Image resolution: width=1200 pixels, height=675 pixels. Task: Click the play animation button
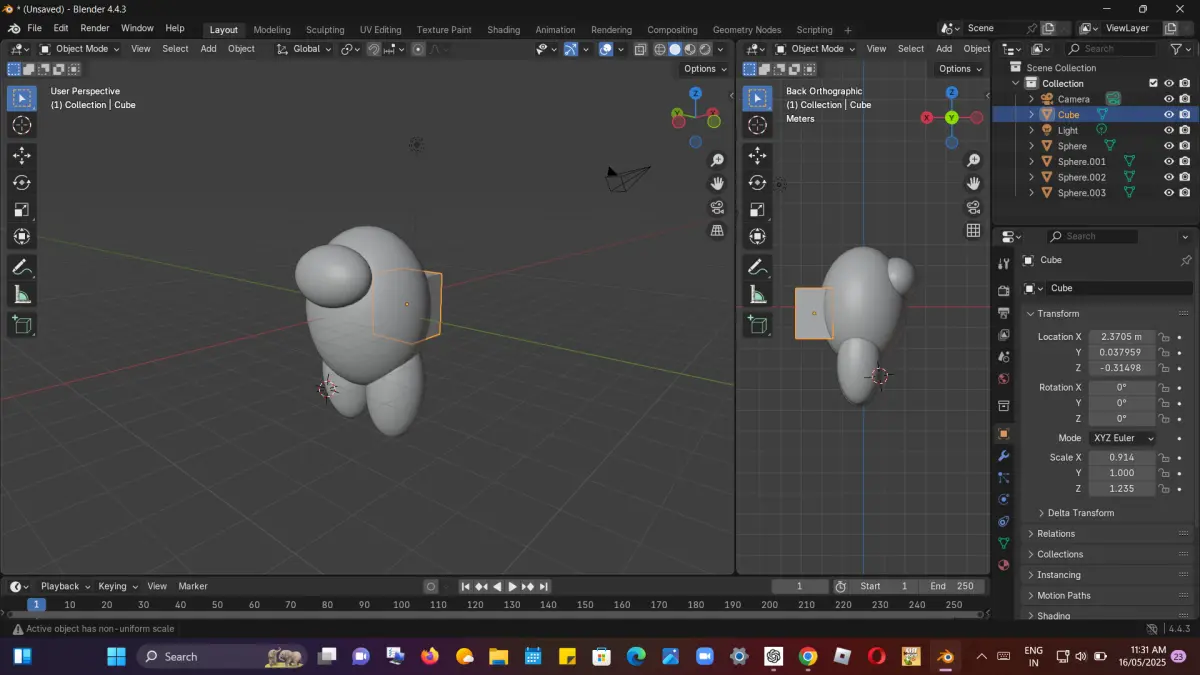click(513, 586)
